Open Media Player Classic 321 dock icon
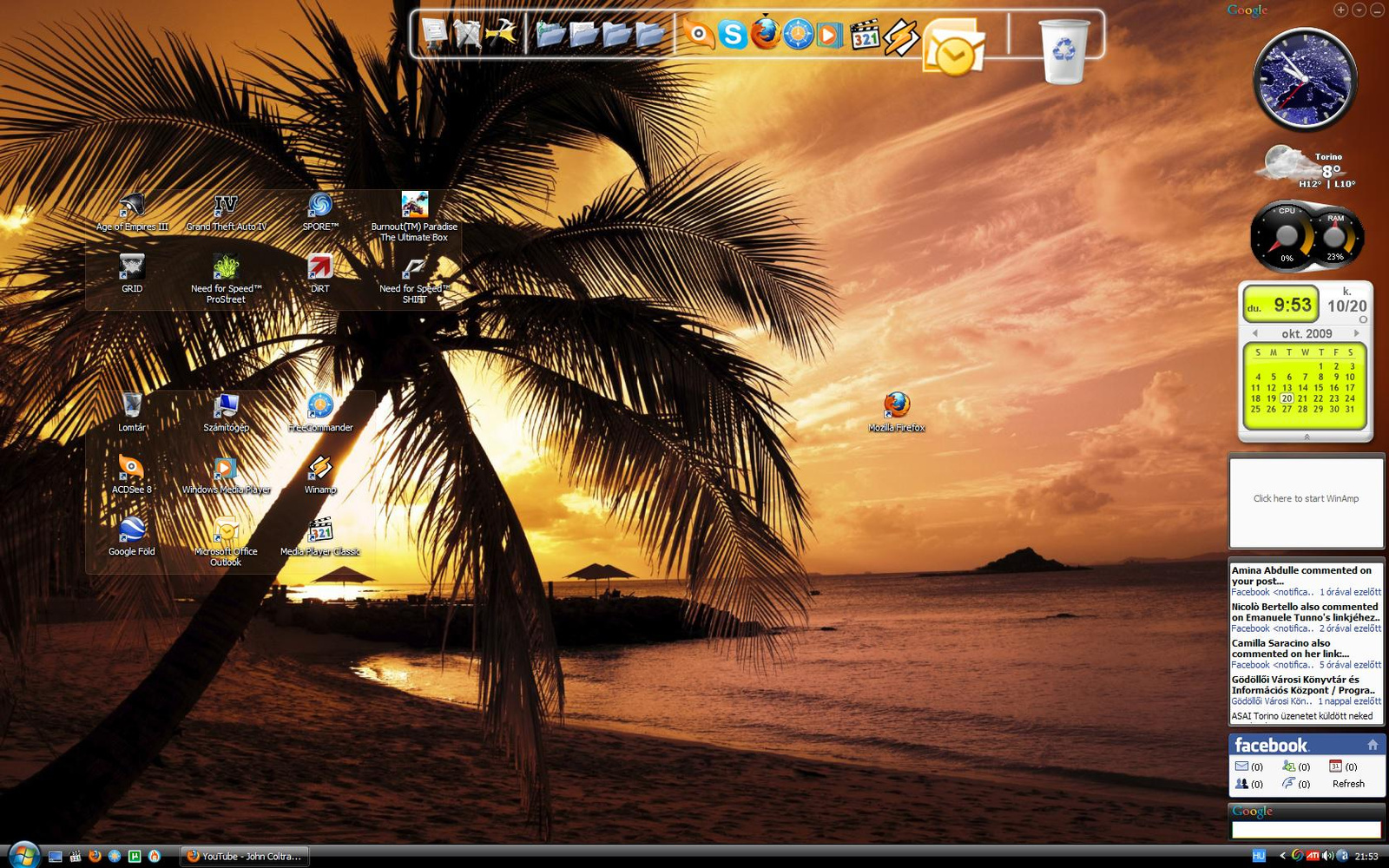The width and height of the screenshot is (1389, 868). 865,35
